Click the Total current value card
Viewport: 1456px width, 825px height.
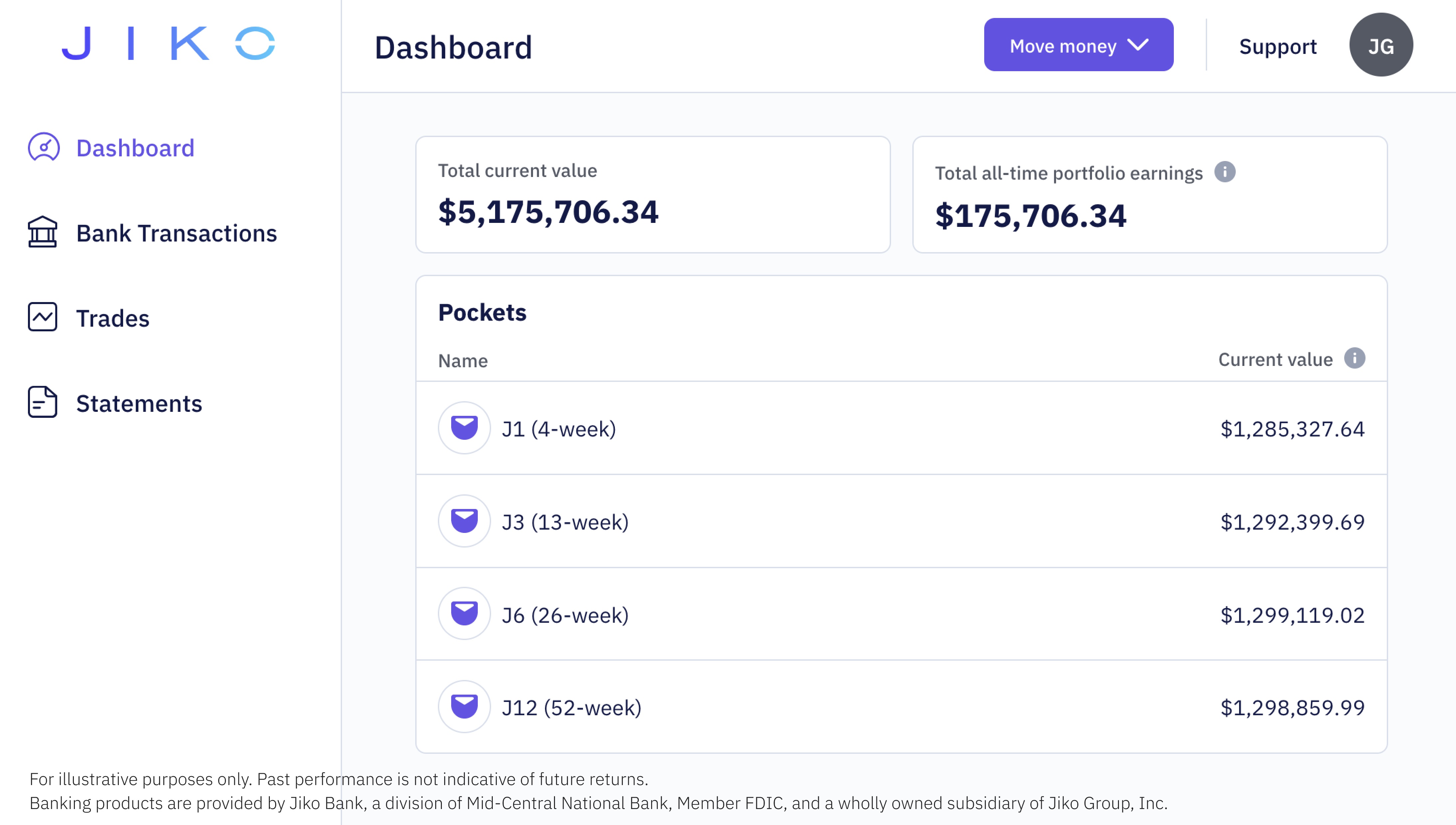click(653, 194)
